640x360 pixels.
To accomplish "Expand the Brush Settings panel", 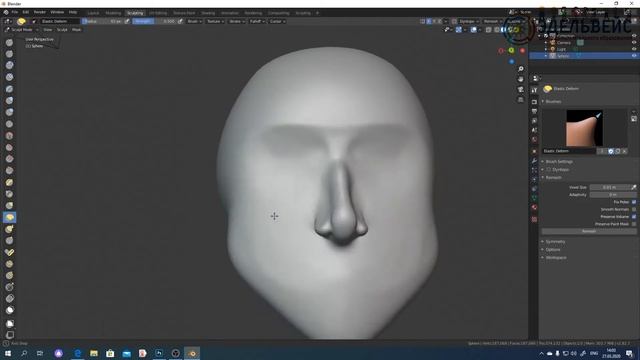I will point(558,162).
